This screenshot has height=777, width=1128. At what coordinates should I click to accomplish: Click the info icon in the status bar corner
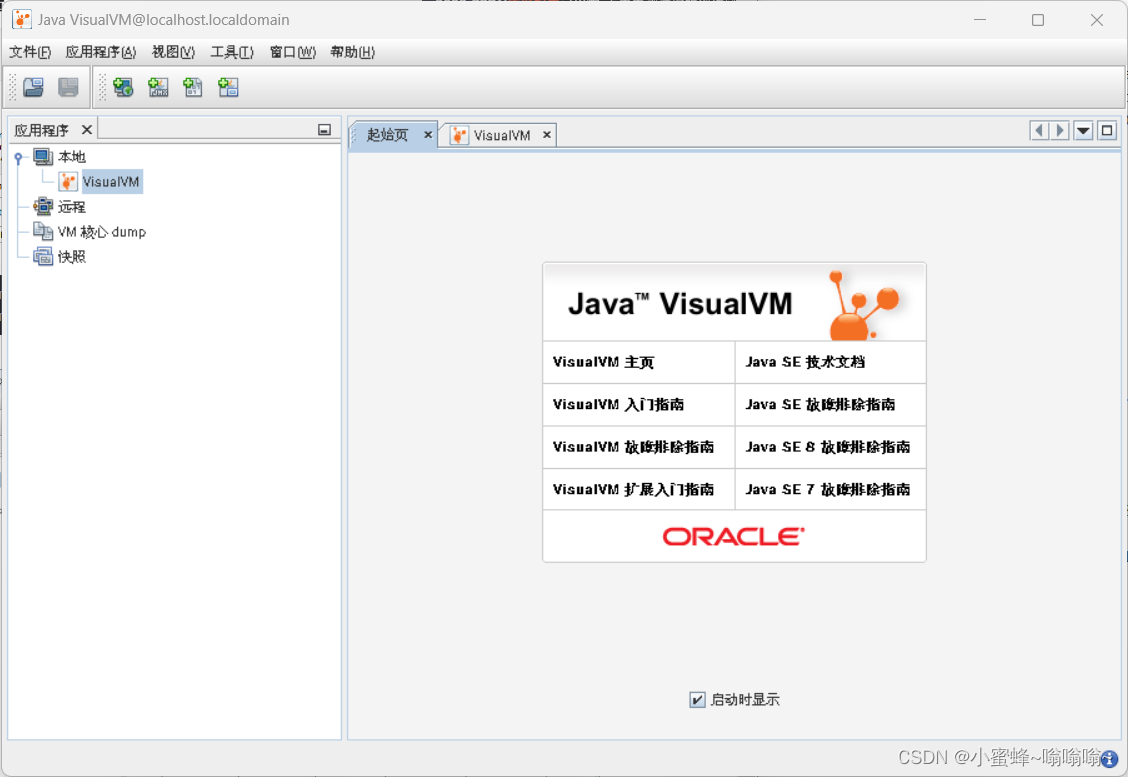pyautogui.click(x=1110, y=759)
